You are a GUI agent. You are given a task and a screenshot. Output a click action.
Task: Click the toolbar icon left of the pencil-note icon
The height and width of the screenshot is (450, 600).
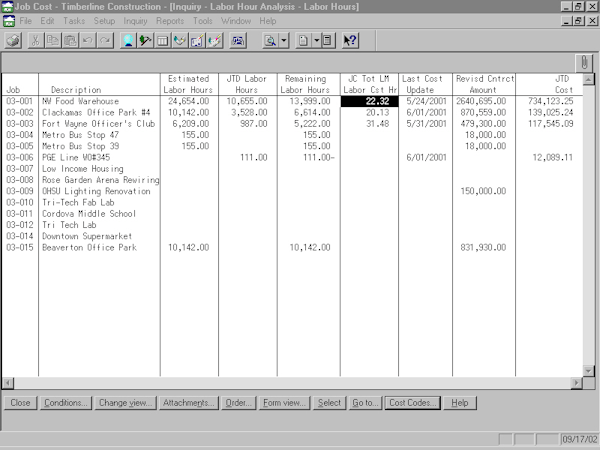coord(180,40)
